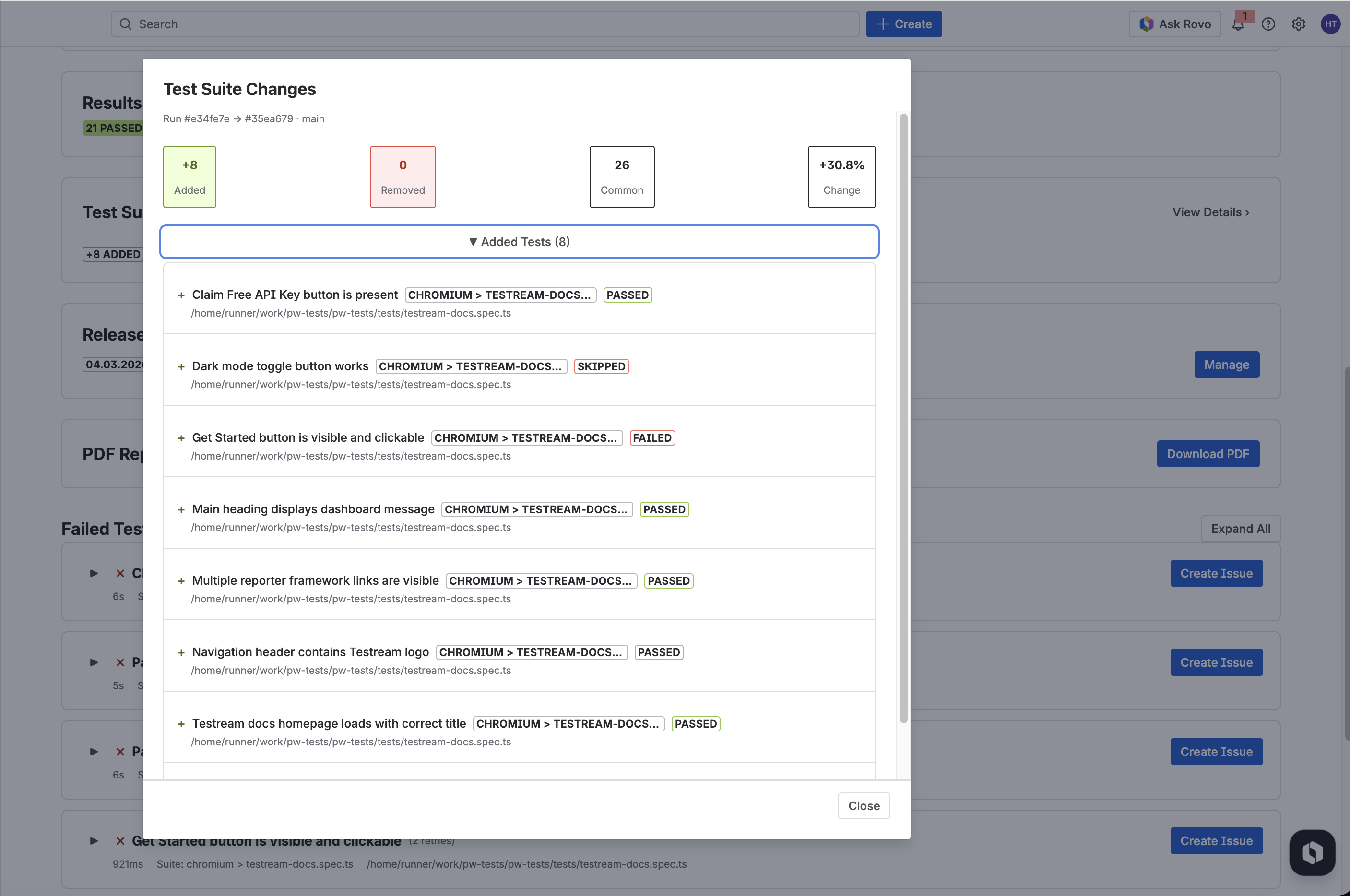The width and height of the screenshot is (1350, 896).
Task: Focus the Search input field
Action: pos(485,24)
